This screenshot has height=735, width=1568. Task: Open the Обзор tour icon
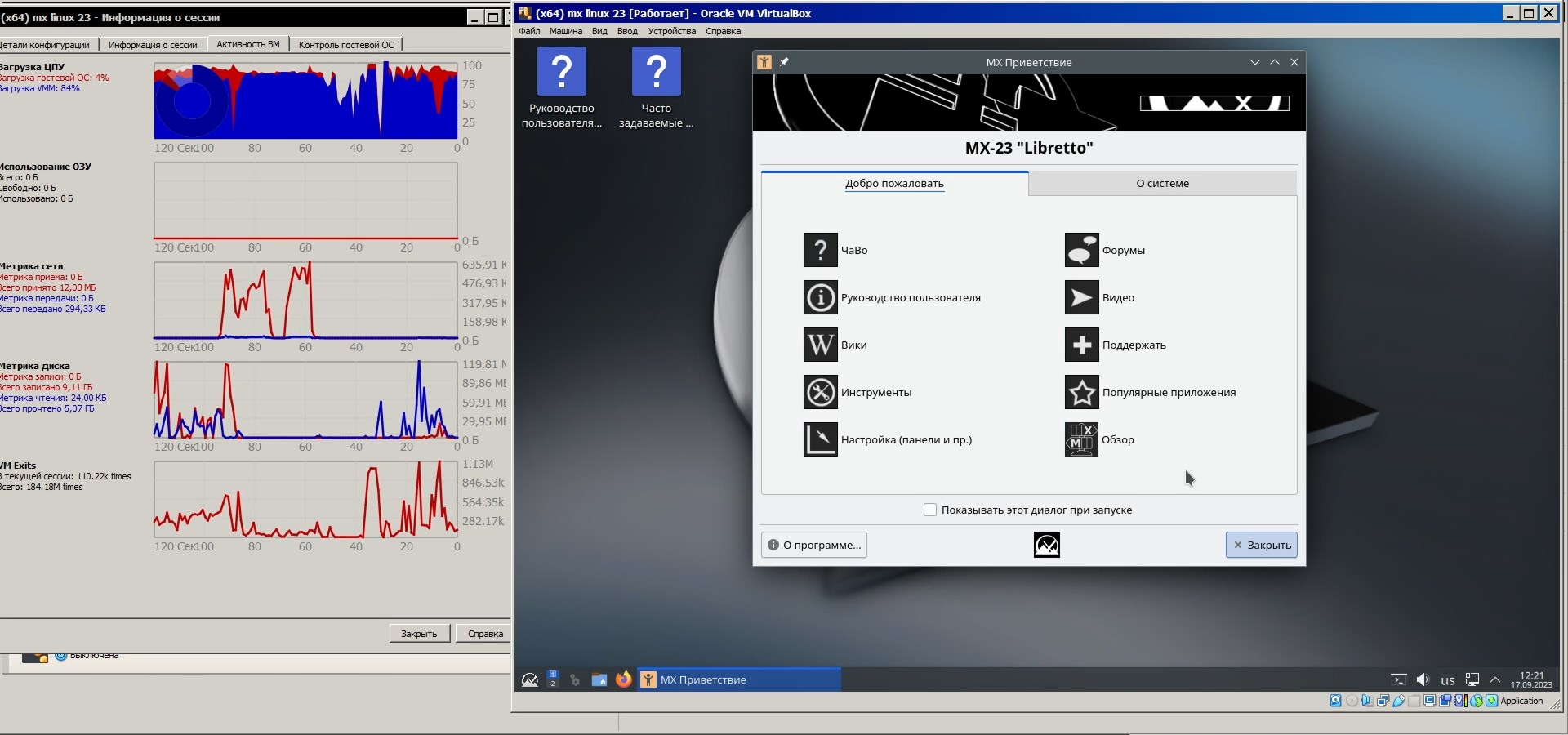(1081, 439)
